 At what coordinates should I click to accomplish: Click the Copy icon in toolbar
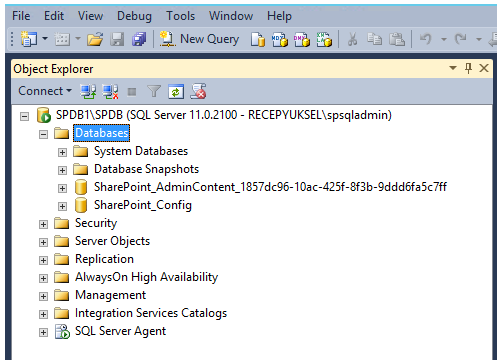(x=374, y=39)
